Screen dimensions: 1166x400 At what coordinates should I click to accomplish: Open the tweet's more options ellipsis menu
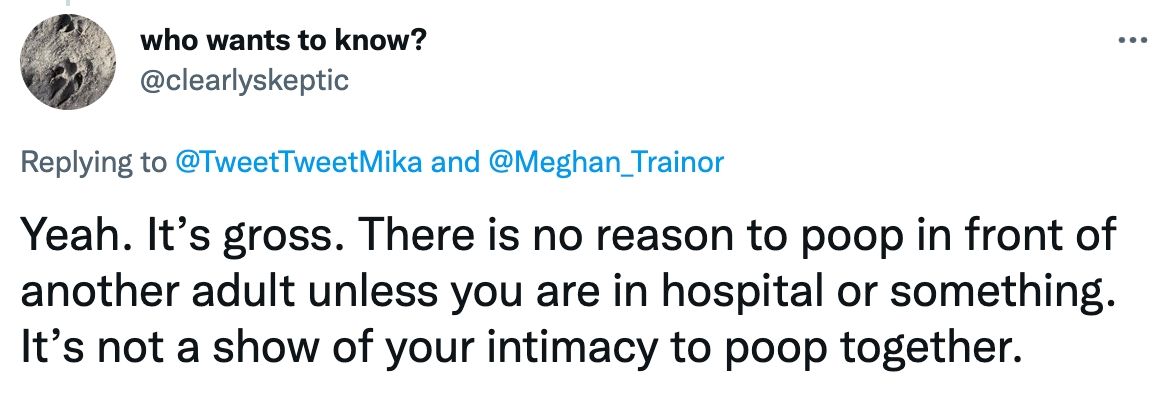click(x=1133, y=39)
